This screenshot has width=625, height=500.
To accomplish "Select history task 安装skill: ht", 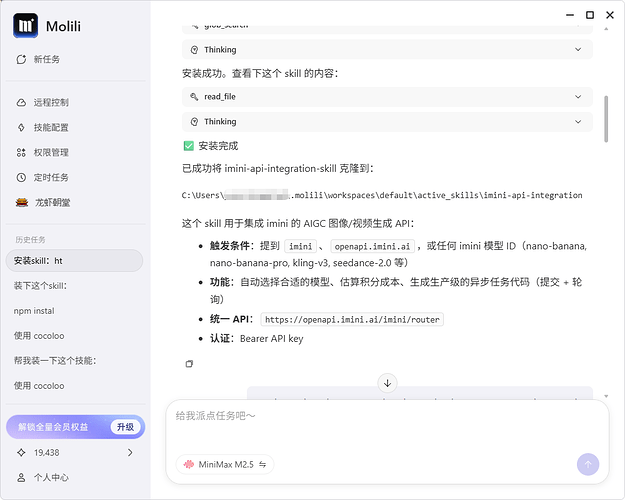I will coord(74,261).
